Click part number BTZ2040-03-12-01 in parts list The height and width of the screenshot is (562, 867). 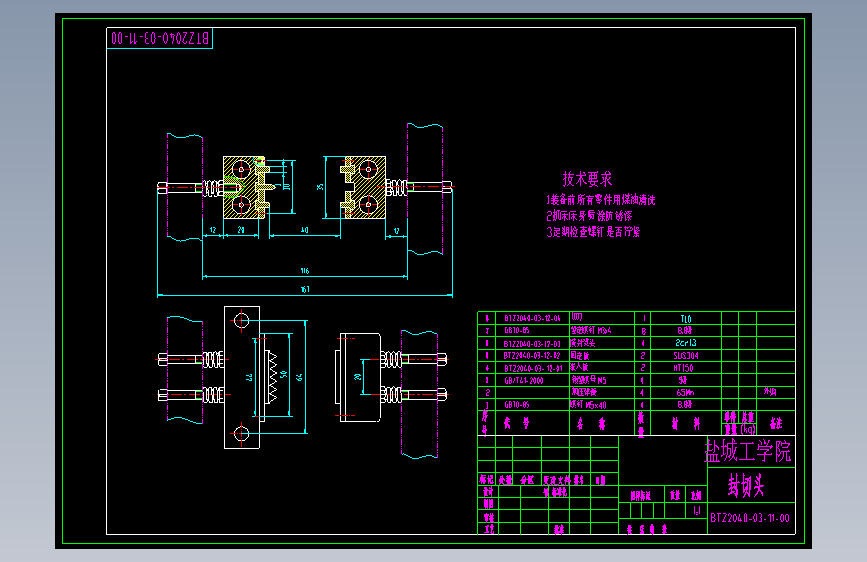[532, 368]
